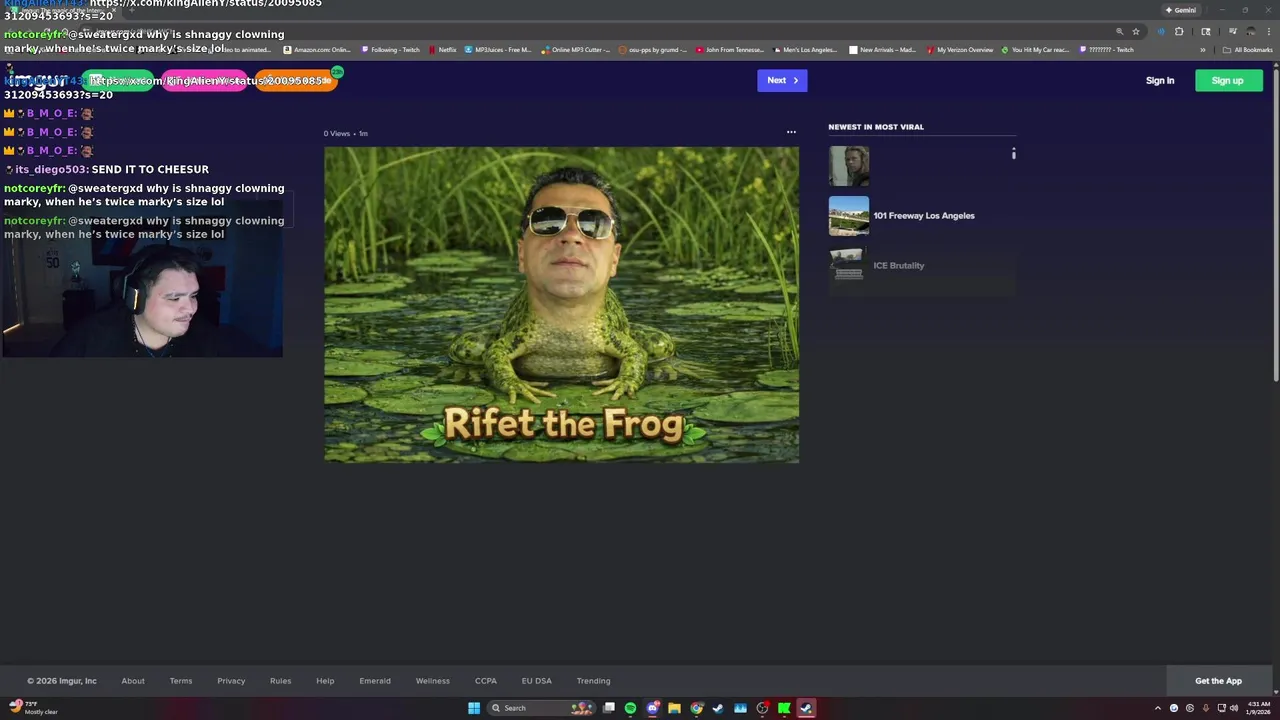Open the Amazon.com bookmark

click(317, 49)
